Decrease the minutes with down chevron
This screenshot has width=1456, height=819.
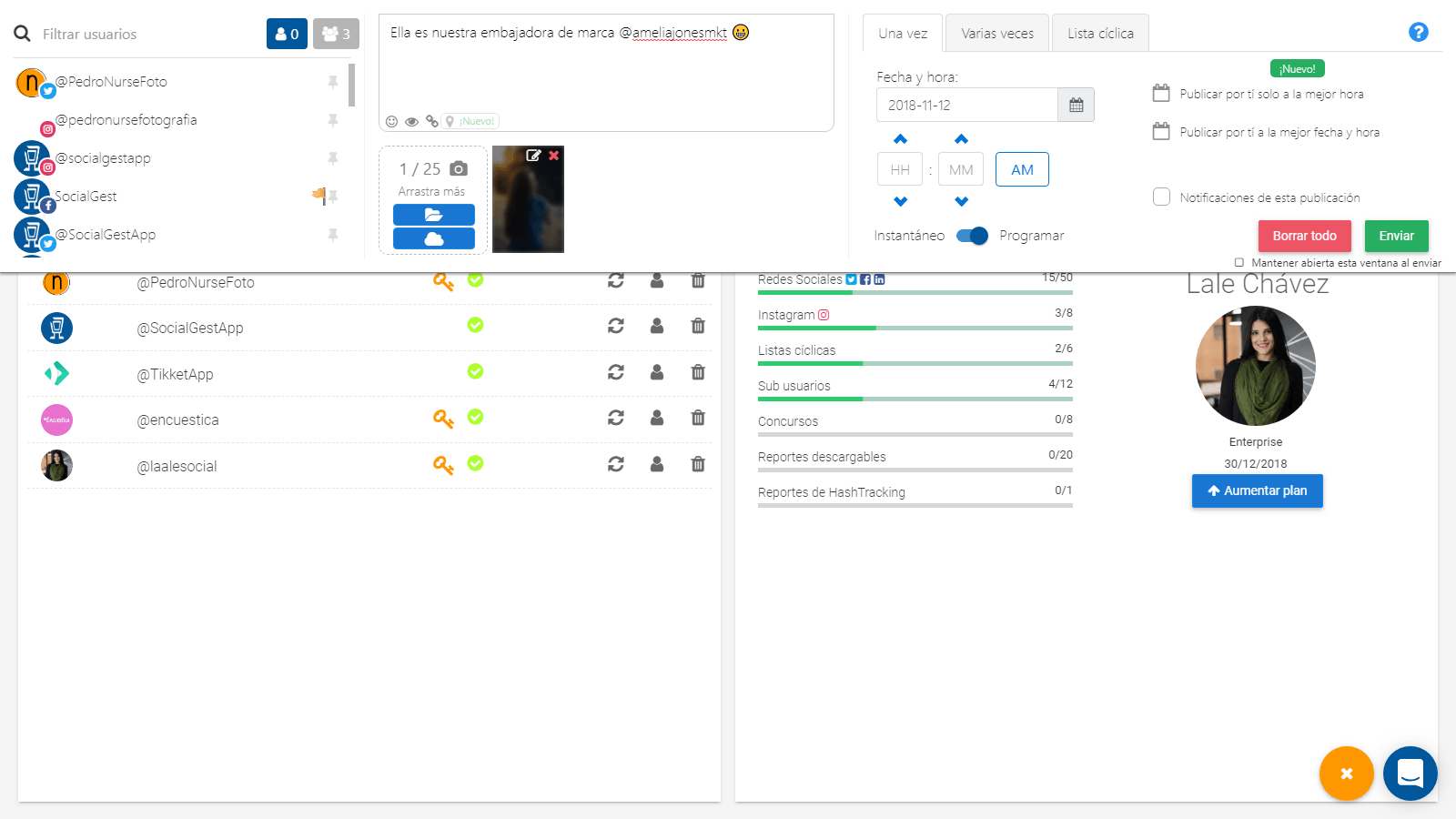[961, 201]
